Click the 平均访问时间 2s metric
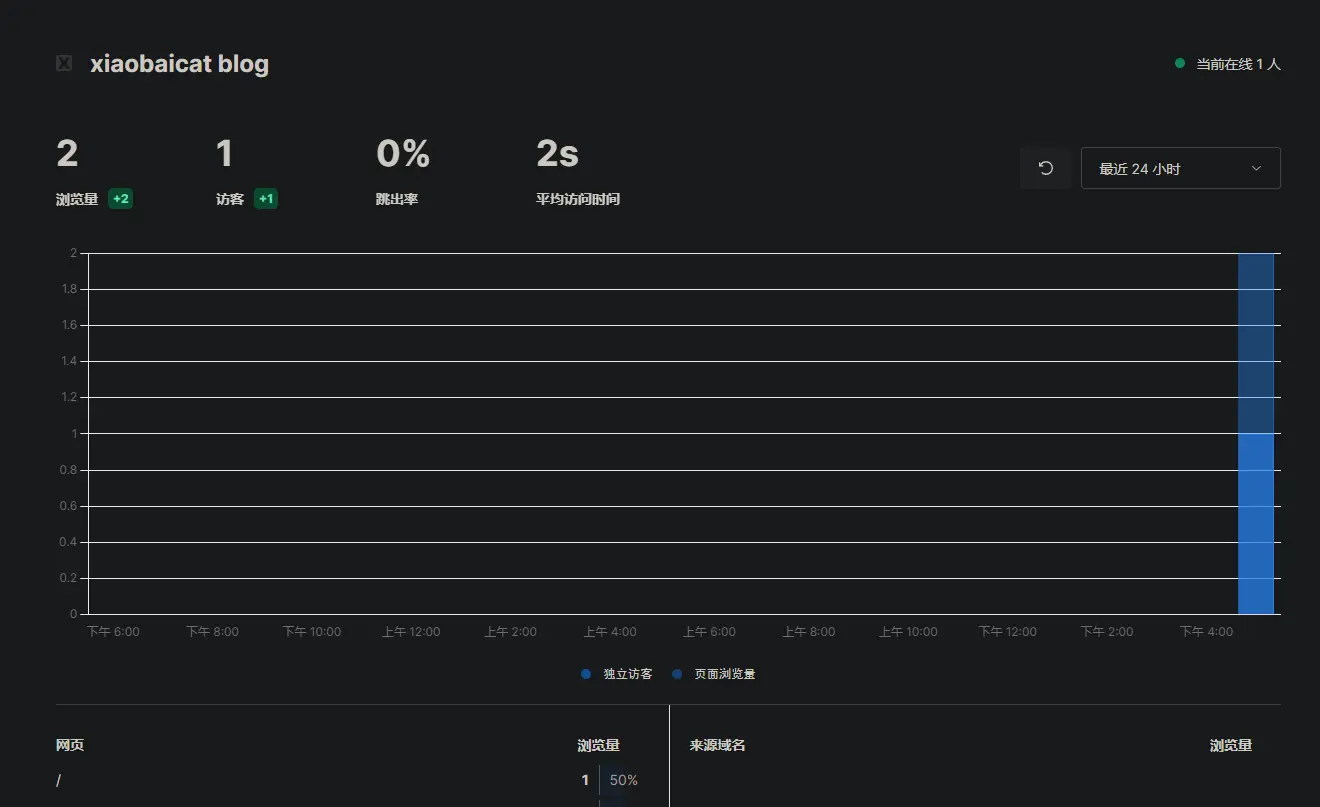 click(557, 154)
